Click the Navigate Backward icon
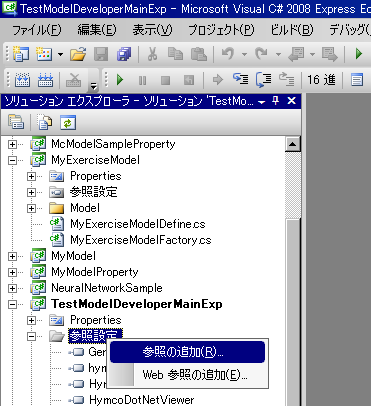Screen dimensions: 371x406 tap(296, 54)
